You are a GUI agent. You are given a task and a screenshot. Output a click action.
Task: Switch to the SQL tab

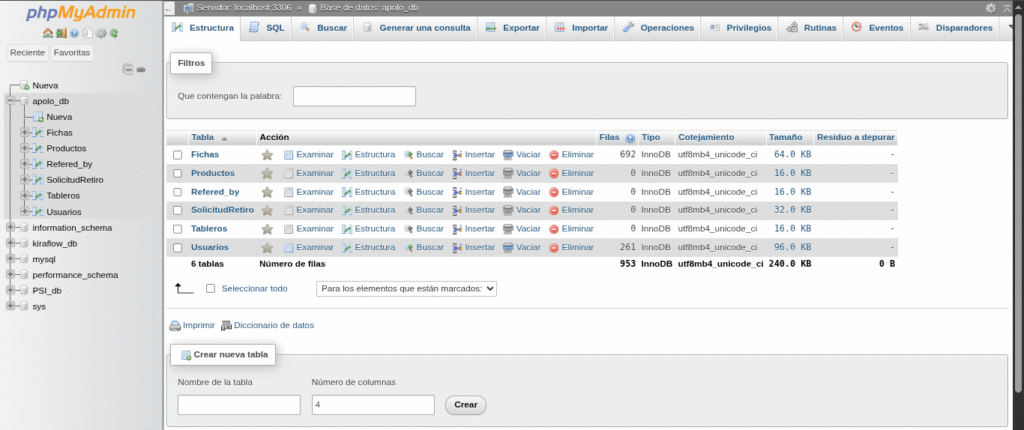click(x=266, y=28)
